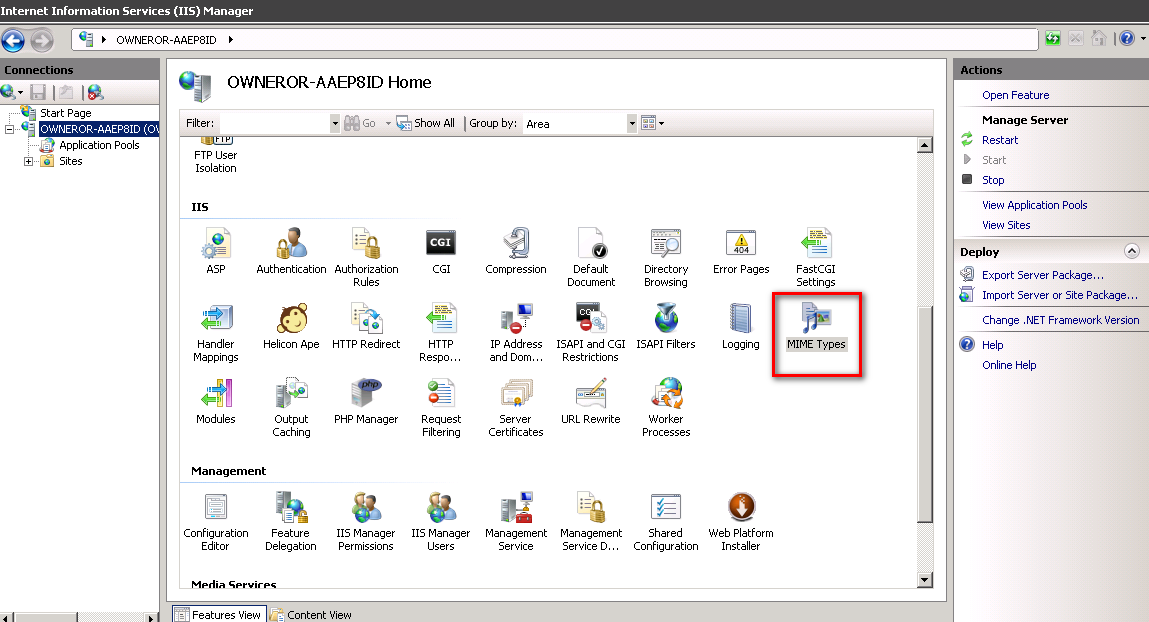Image resolution: width=1149 pixels, height=622 pixels.
Task: Expand the Sites tree node
Action: pos(29,161)
